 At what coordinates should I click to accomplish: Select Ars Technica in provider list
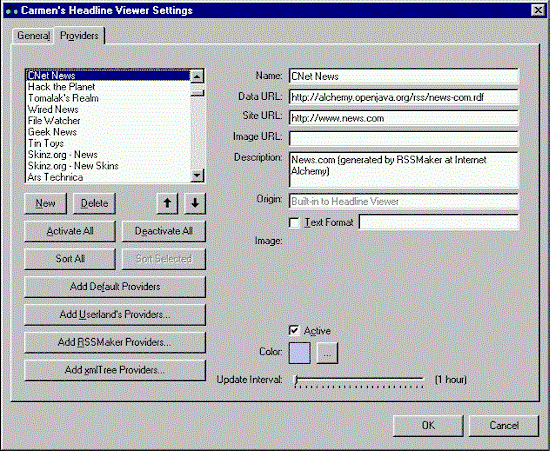pyautogui.click(x=56, y=177)
